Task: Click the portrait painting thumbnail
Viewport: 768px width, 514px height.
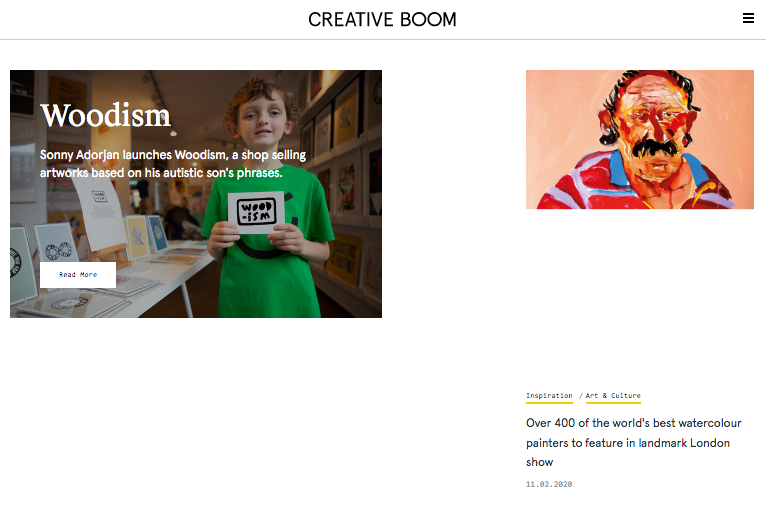Action: click(640, 140)
